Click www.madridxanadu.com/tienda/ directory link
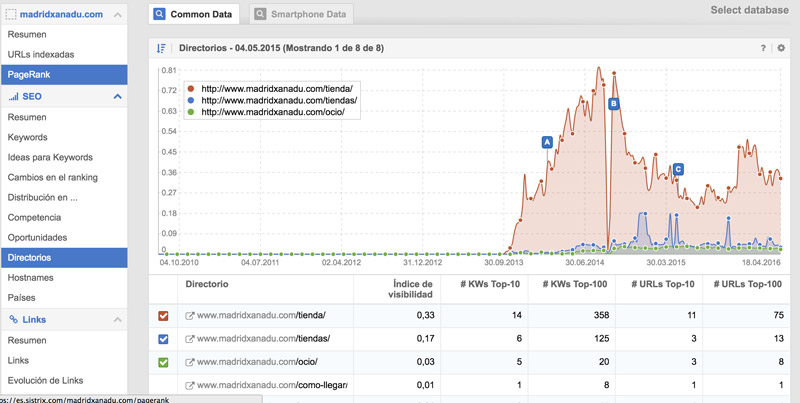The image size is (800, 403). click(261, 316)
